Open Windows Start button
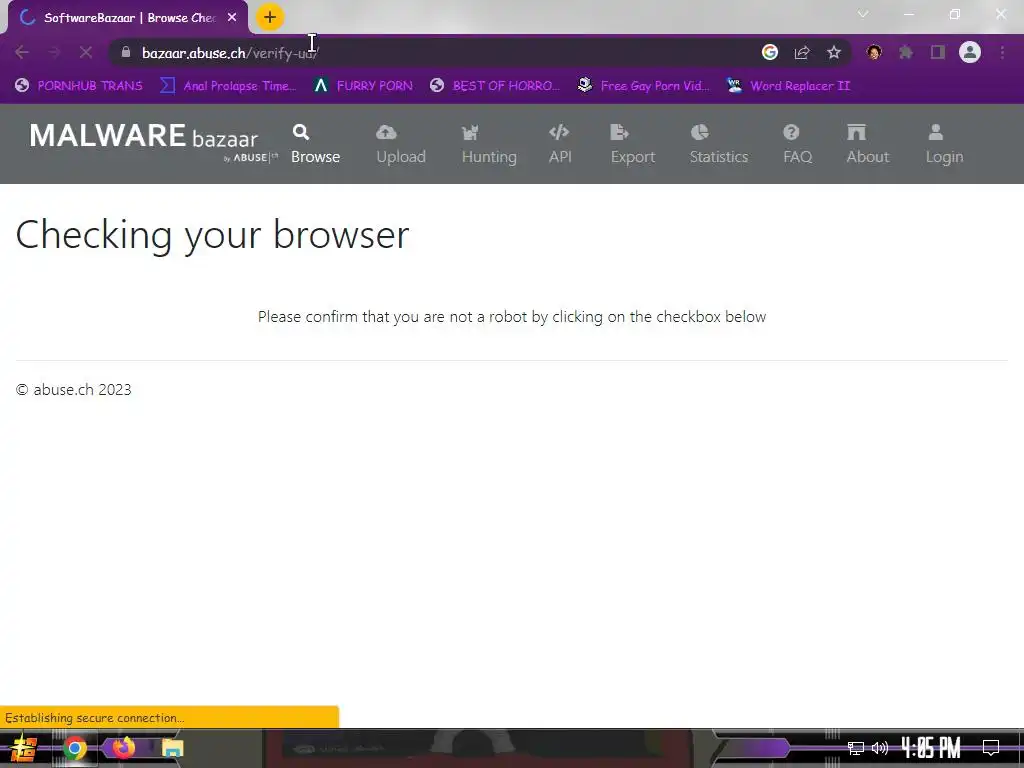This screenshot has width=1024, height=768. click(24, 748)
